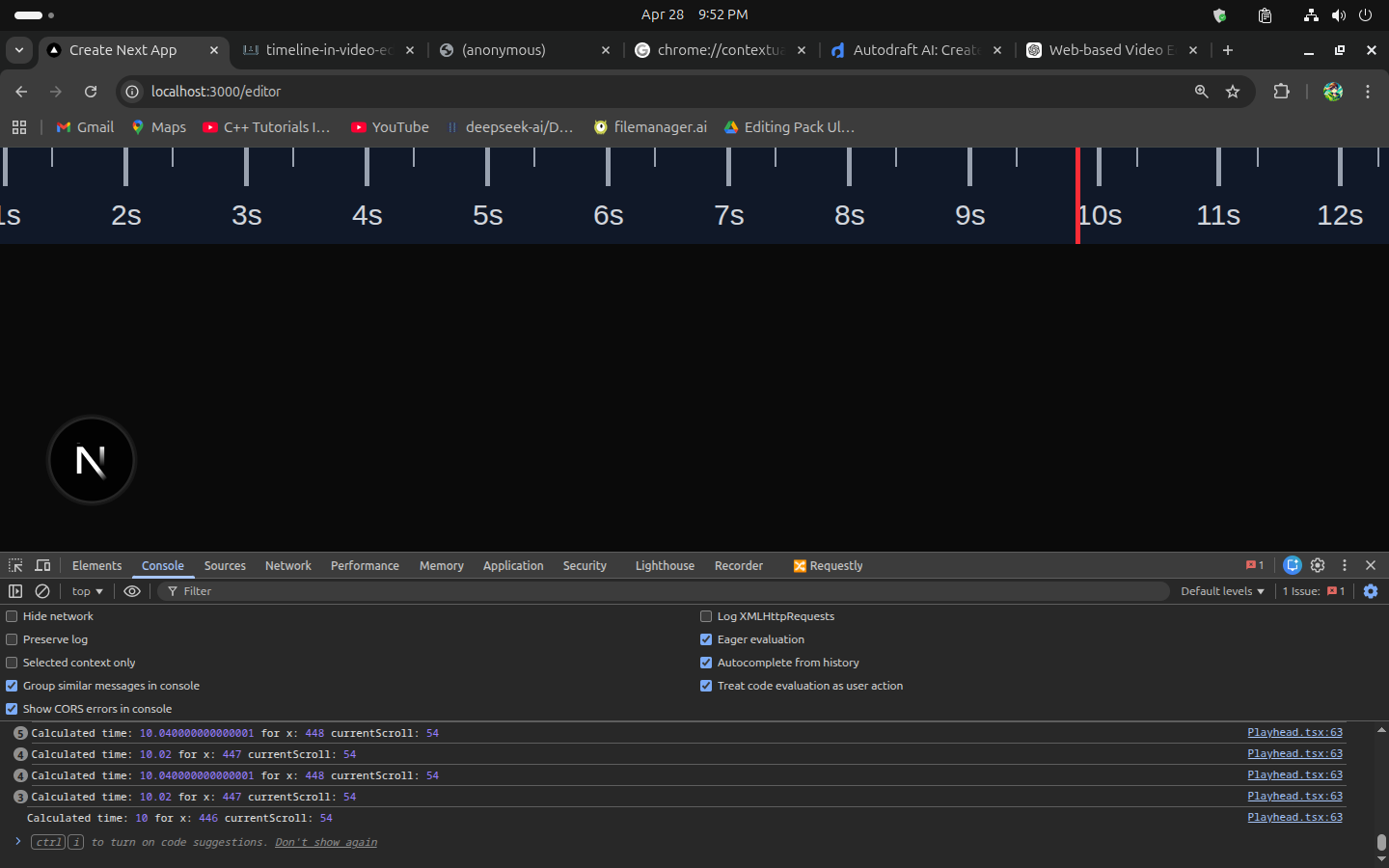This screenshot has height=868, width=1389.
Task: Switch to the Elements tab
Action: coord(96,566)
